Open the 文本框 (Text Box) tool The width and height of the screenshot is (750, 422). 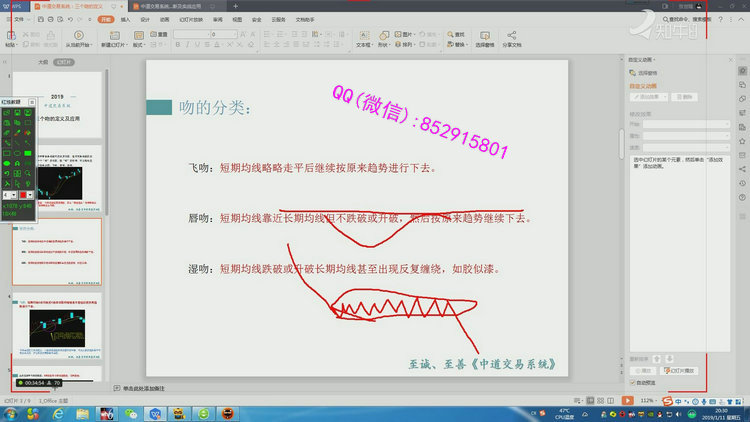[364, 41]
